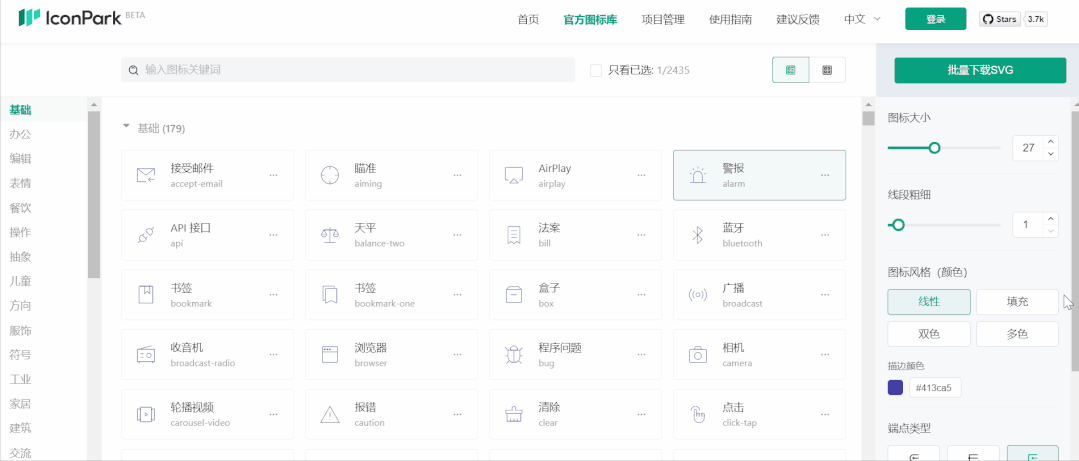Select the AirPlay icon
The image size is (1079, 461).
514,175
